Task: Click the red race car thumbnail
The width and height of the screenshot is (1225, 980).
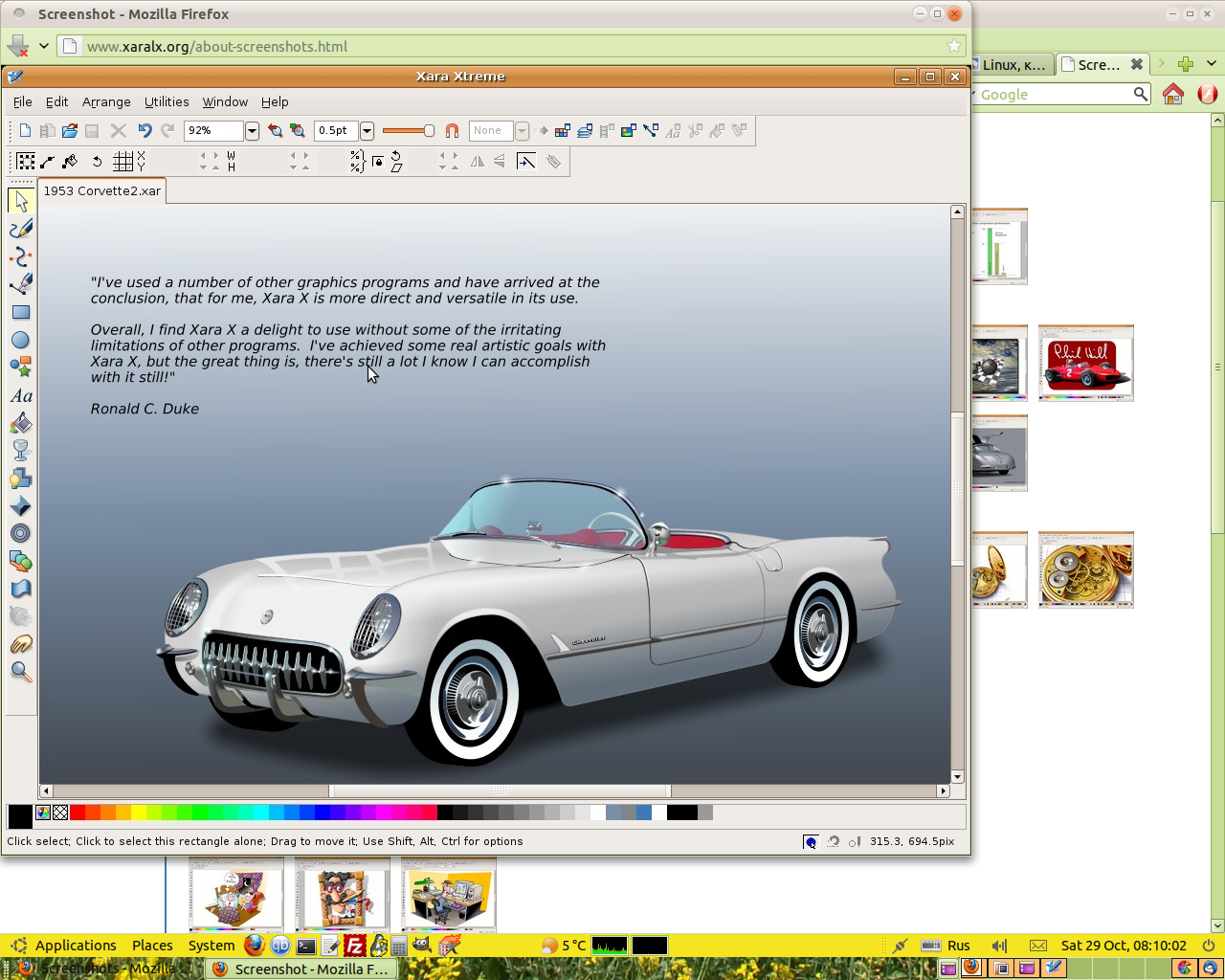Action: pyautogui.click(x=1085, y=363)
